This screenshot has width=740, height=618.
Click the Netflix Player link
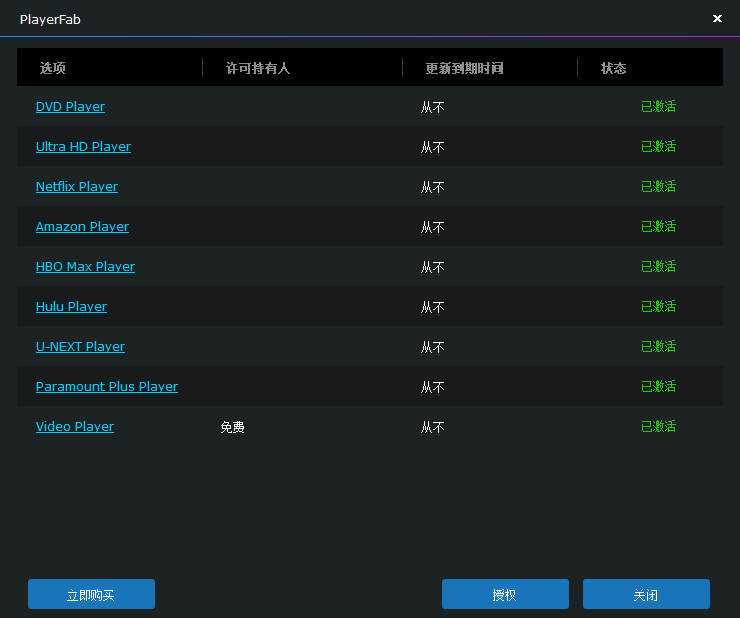[x=77, y=187]
